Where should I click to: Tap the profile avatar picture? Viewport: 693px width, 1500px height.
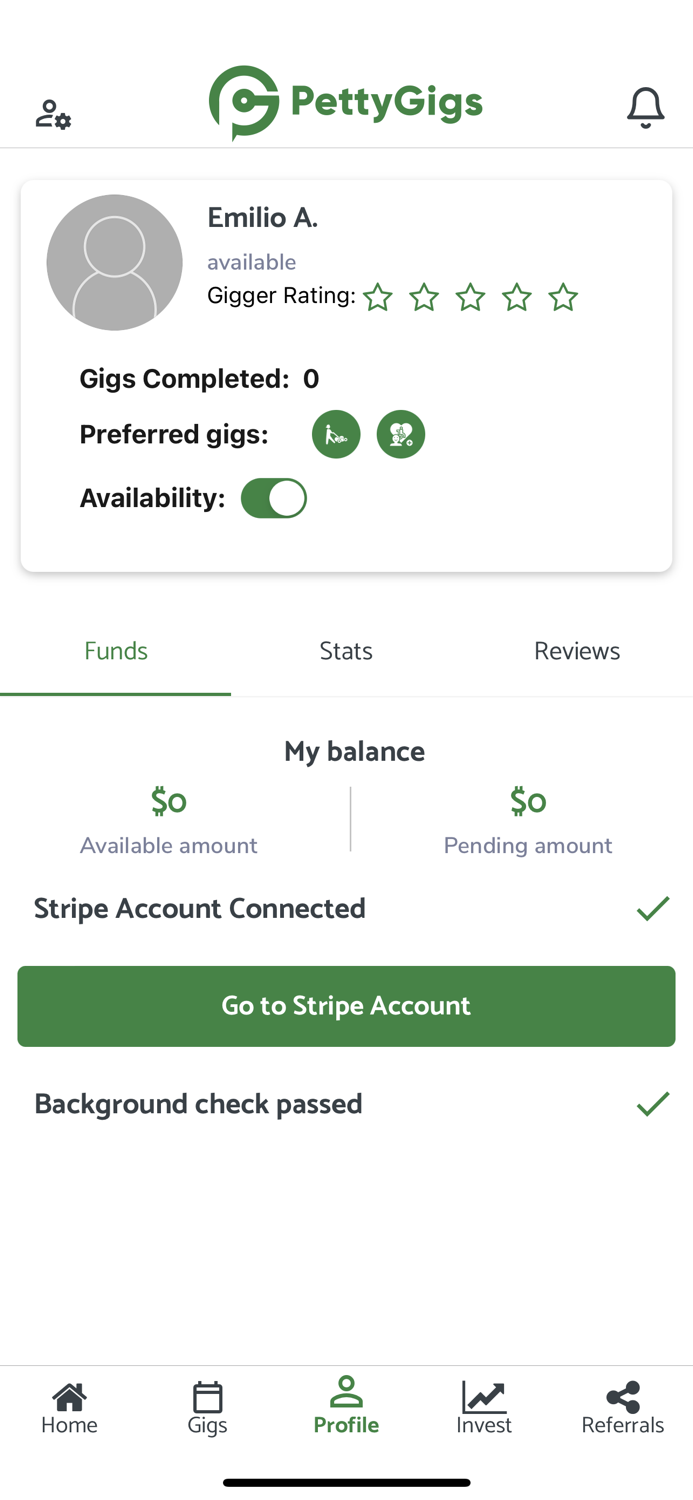tap(115, 262)
